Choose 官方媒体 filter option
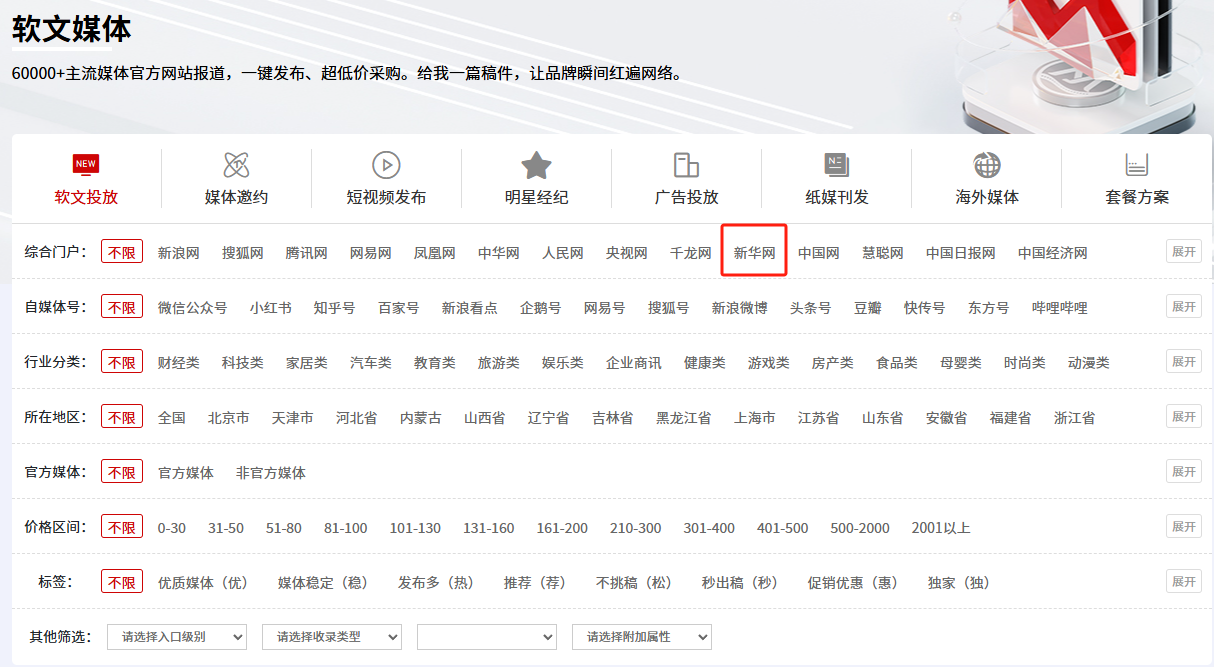 coord(186,473)
